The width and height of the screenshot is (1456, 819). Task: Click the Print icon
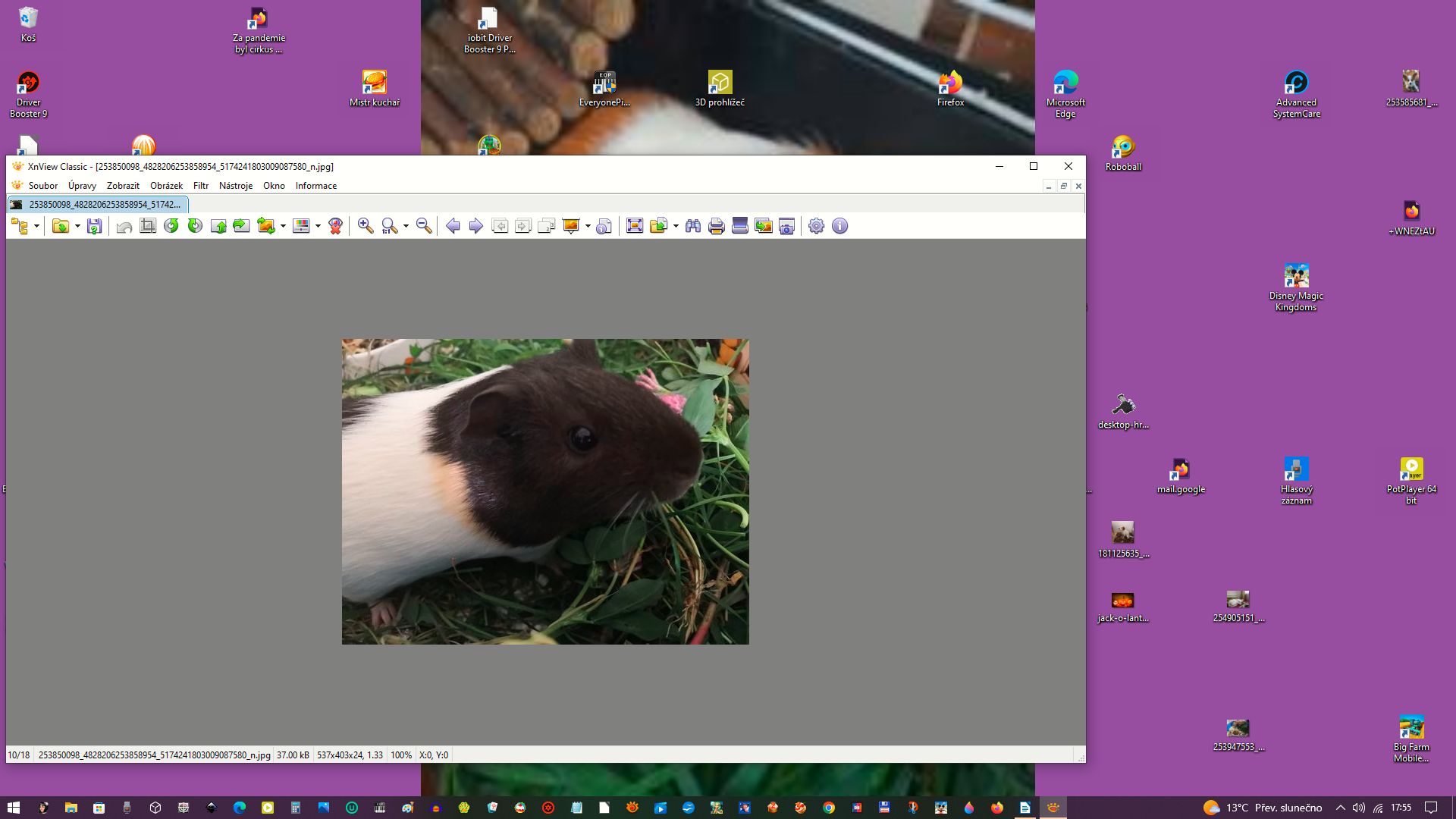point(717,226)
